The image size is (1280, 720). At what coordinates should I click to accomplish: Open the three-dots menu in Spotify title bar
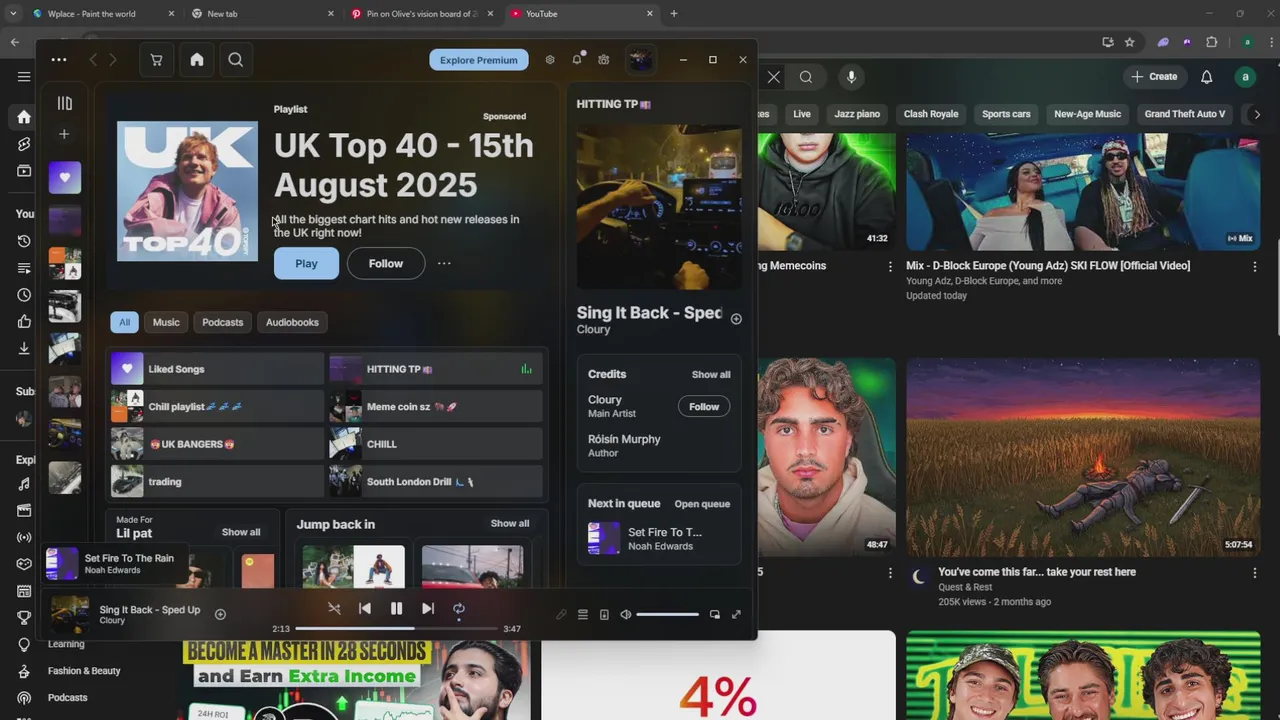click(x=59, y=60)
